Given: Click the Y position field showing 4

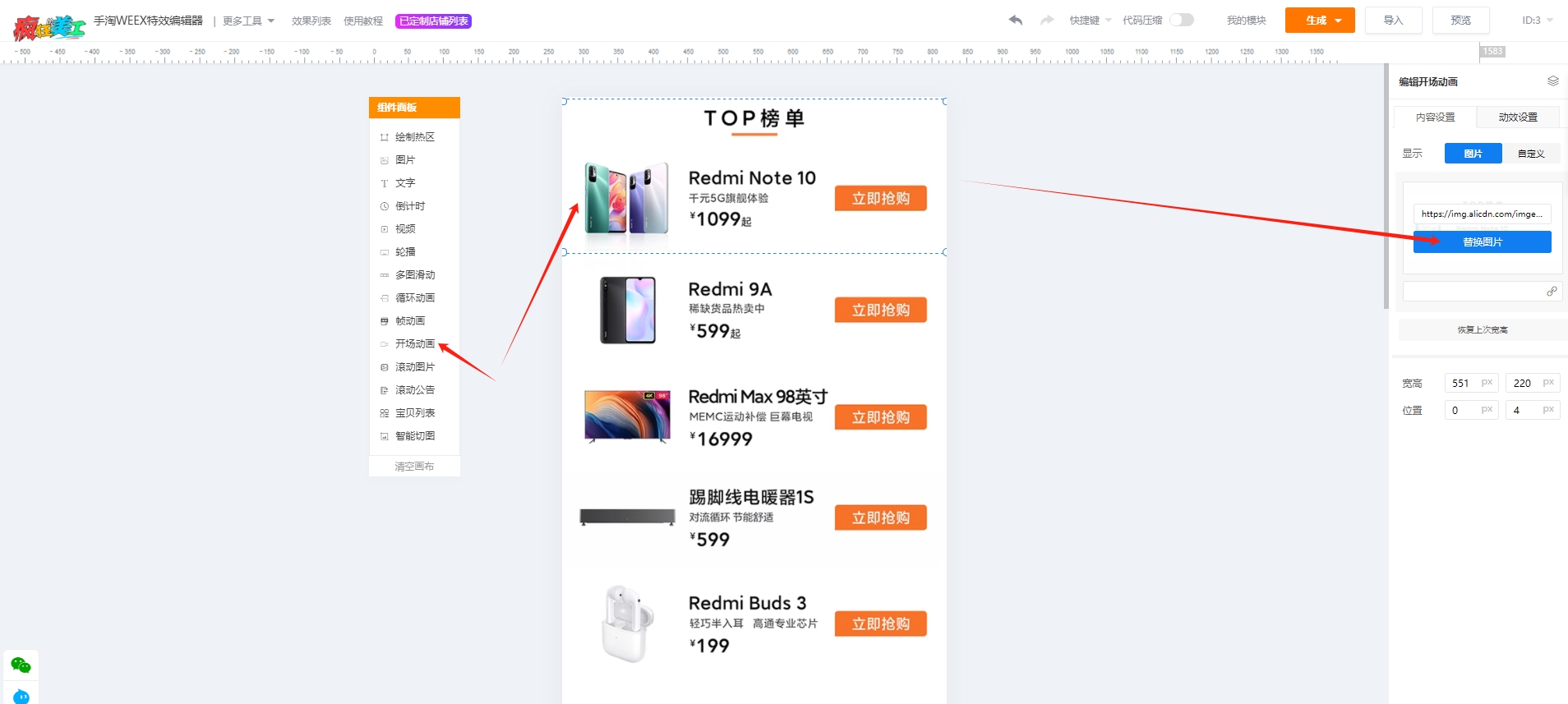Looking at the screenshot, I should (1533, 410).
